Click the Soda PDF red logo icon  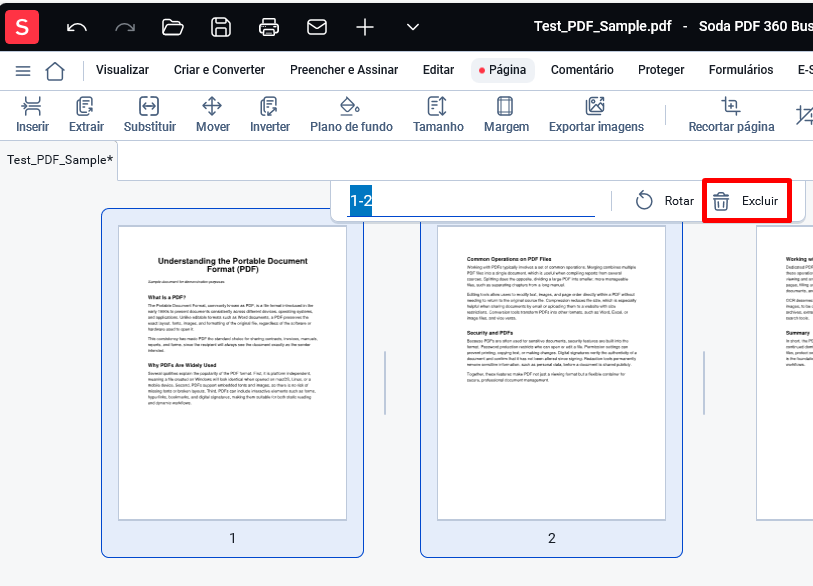click(22, 26)
